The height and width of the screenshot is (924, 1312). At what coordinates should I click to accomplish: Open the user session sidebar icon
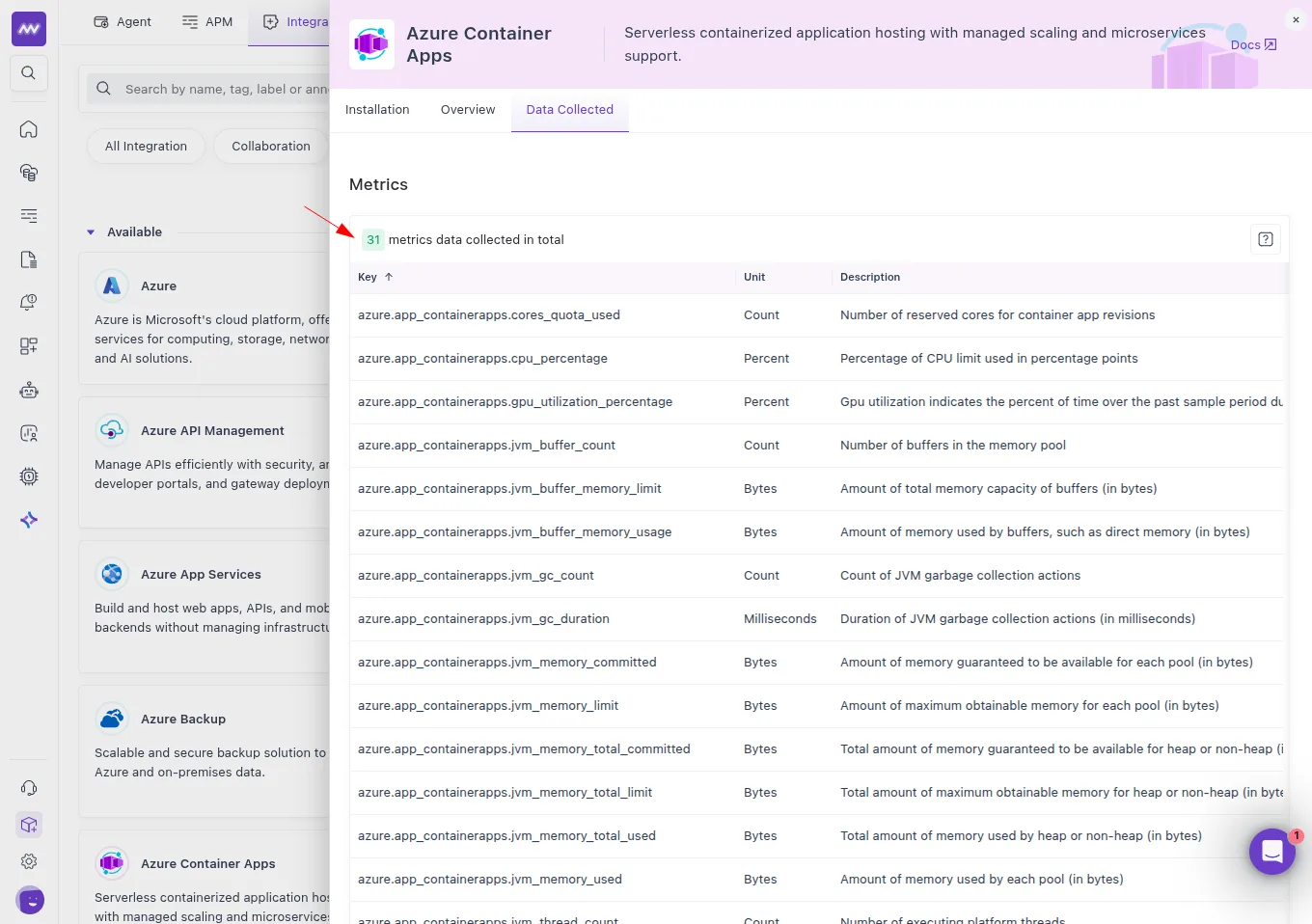pos(29,433)
